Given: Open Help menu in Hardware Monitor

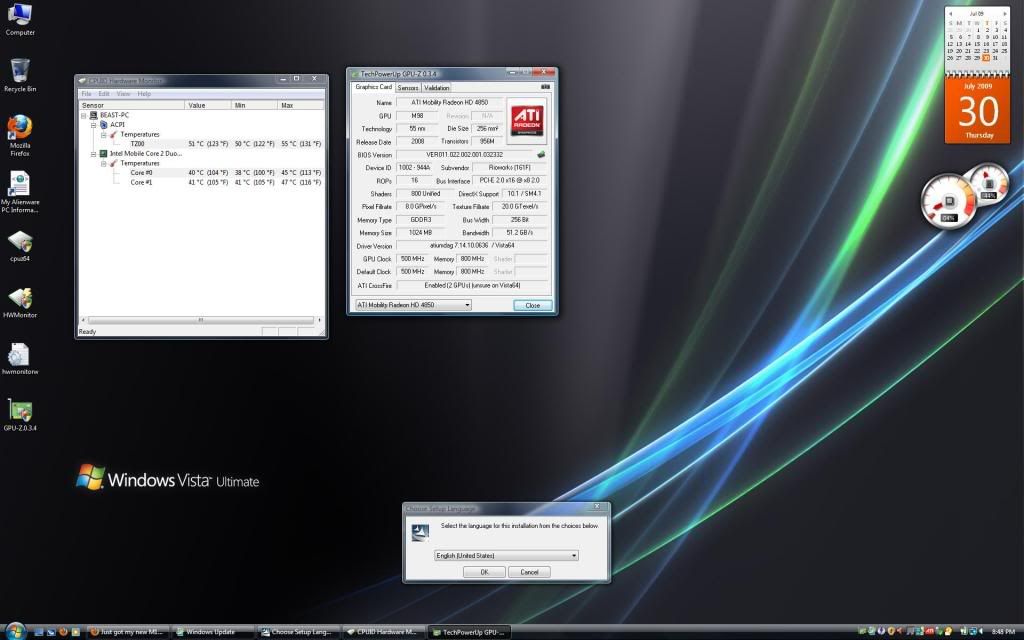Looking at the screenshot, I should [144, 94].
